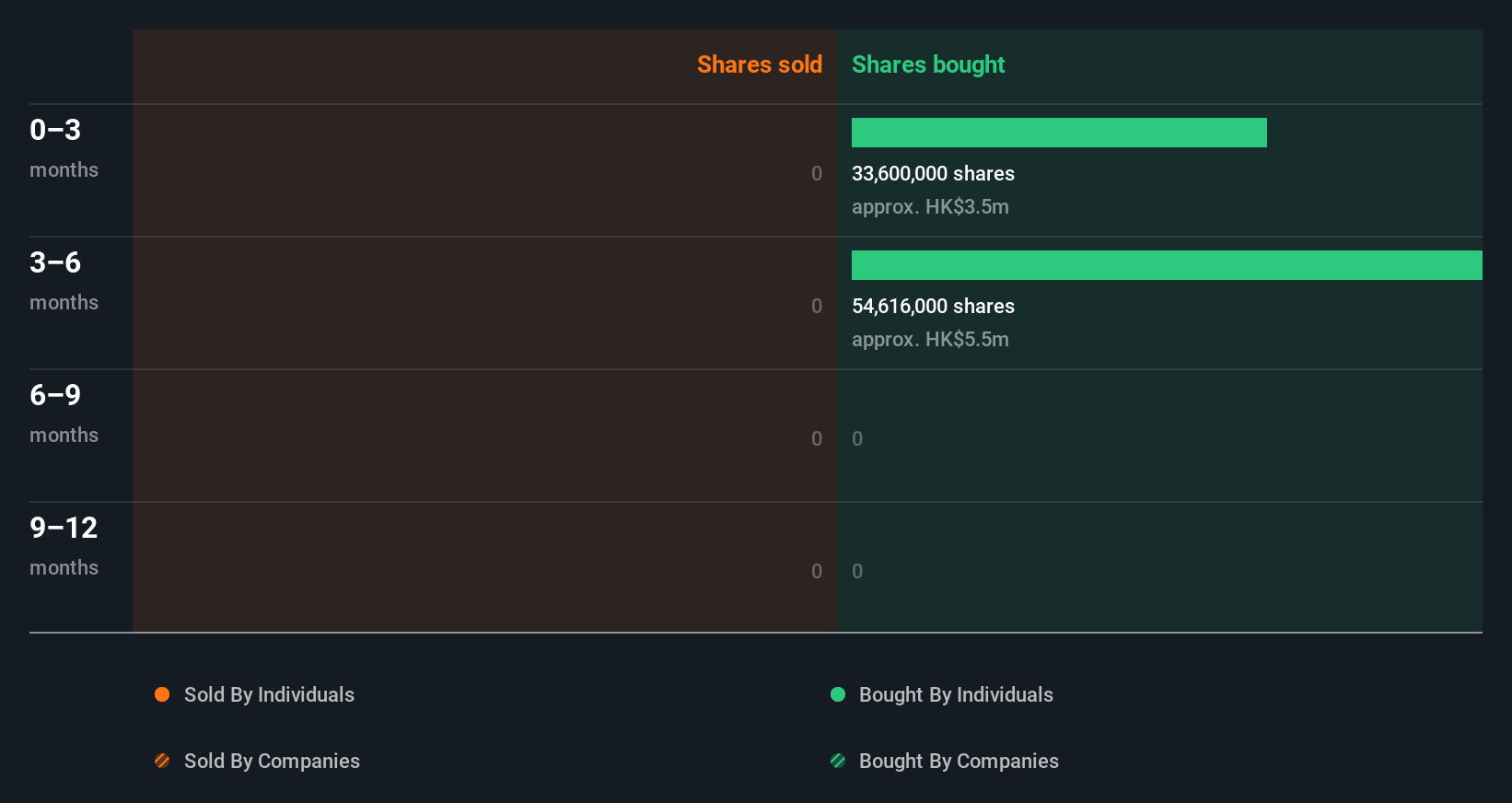1512x803 pixels.
Task: Select the Bought By Companies legend label
Action: (959, 762)
